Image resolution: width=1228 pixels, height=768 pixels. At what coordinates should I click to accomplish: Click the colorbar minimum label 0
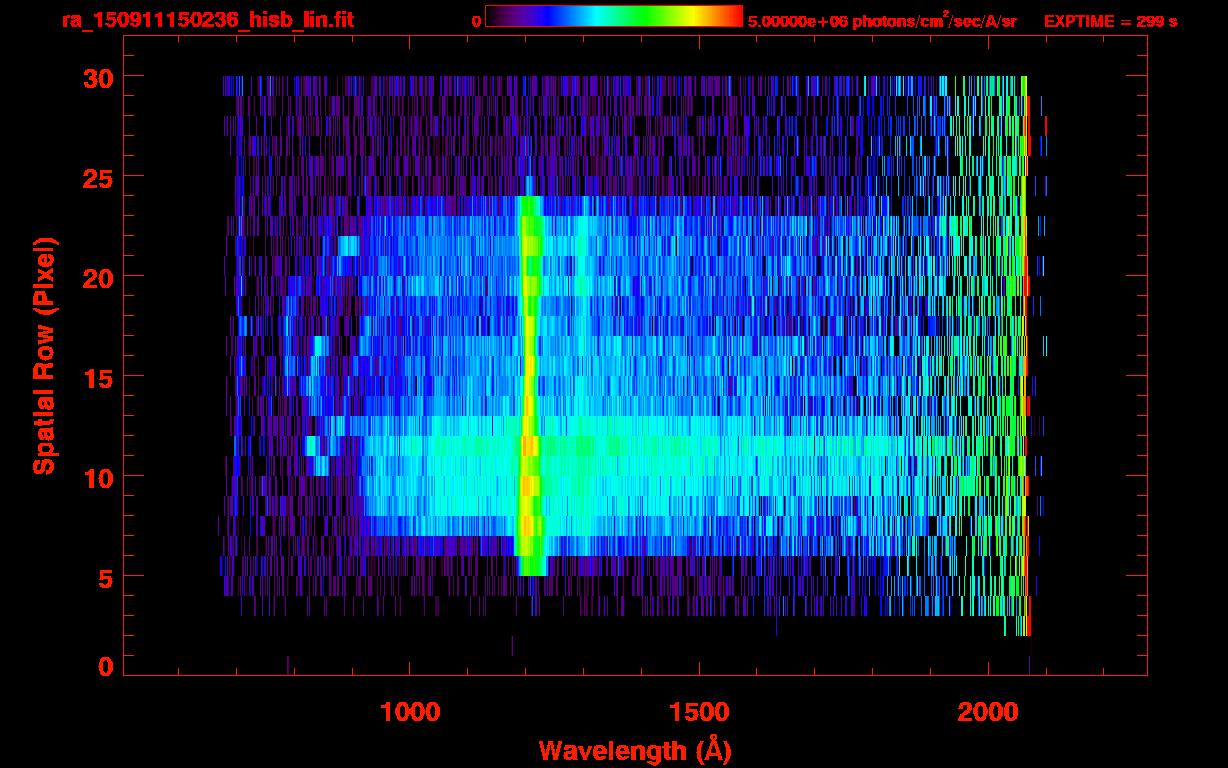coord(476,21)
